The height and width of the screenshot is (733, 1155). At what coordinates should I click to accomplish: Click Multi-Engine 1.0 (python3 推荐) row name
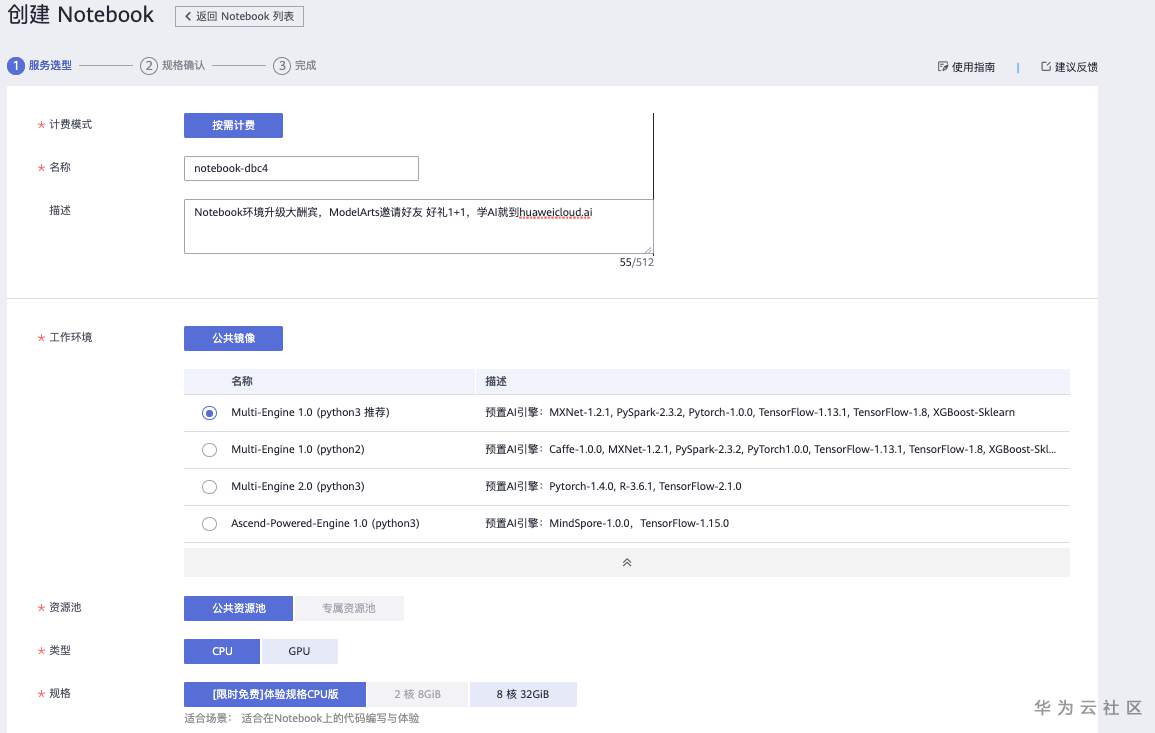click(x=310, y=413)
